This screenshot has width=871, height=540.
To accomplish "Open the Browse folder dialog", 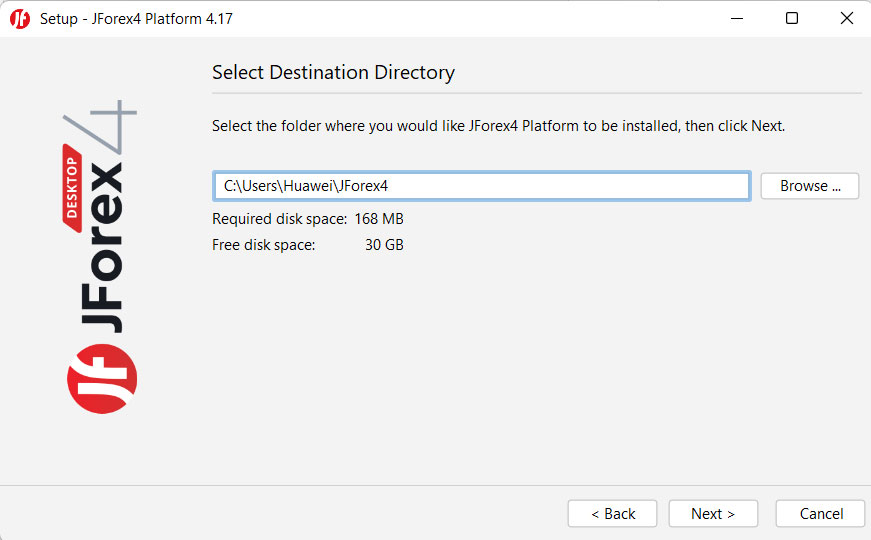I will coord(809,186).
